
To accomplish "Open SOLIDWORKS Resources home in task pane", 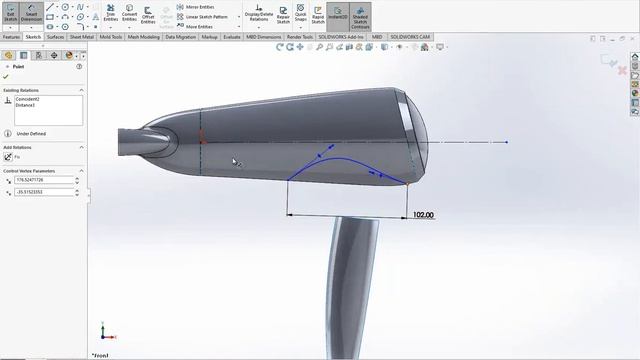I will point(635,56).
